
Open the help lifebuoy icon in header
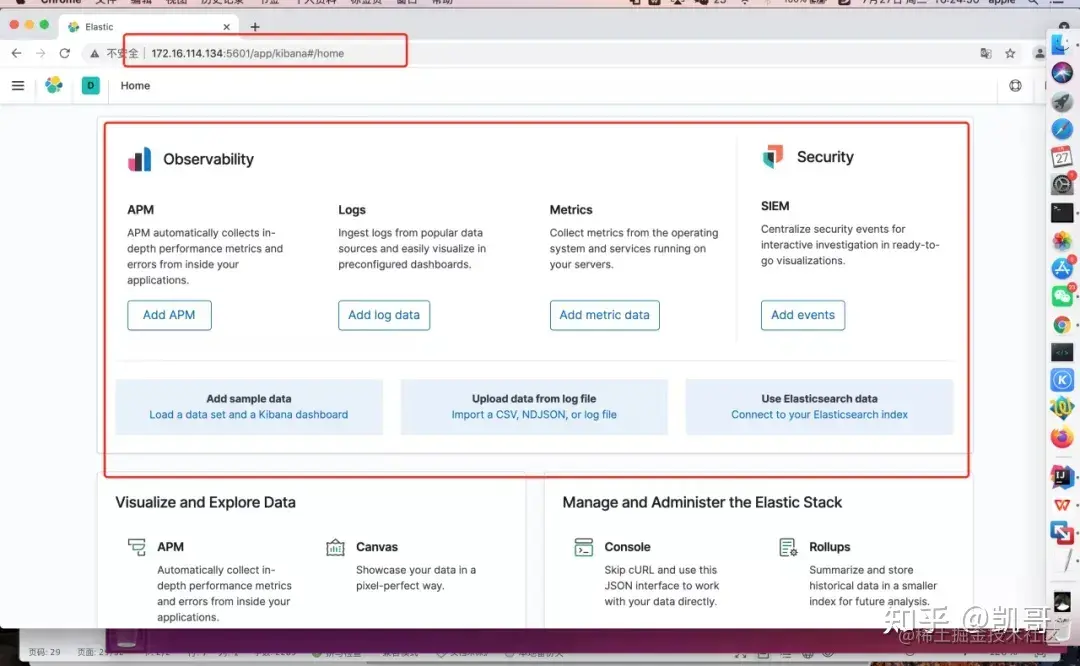[x=1015, y=85]
